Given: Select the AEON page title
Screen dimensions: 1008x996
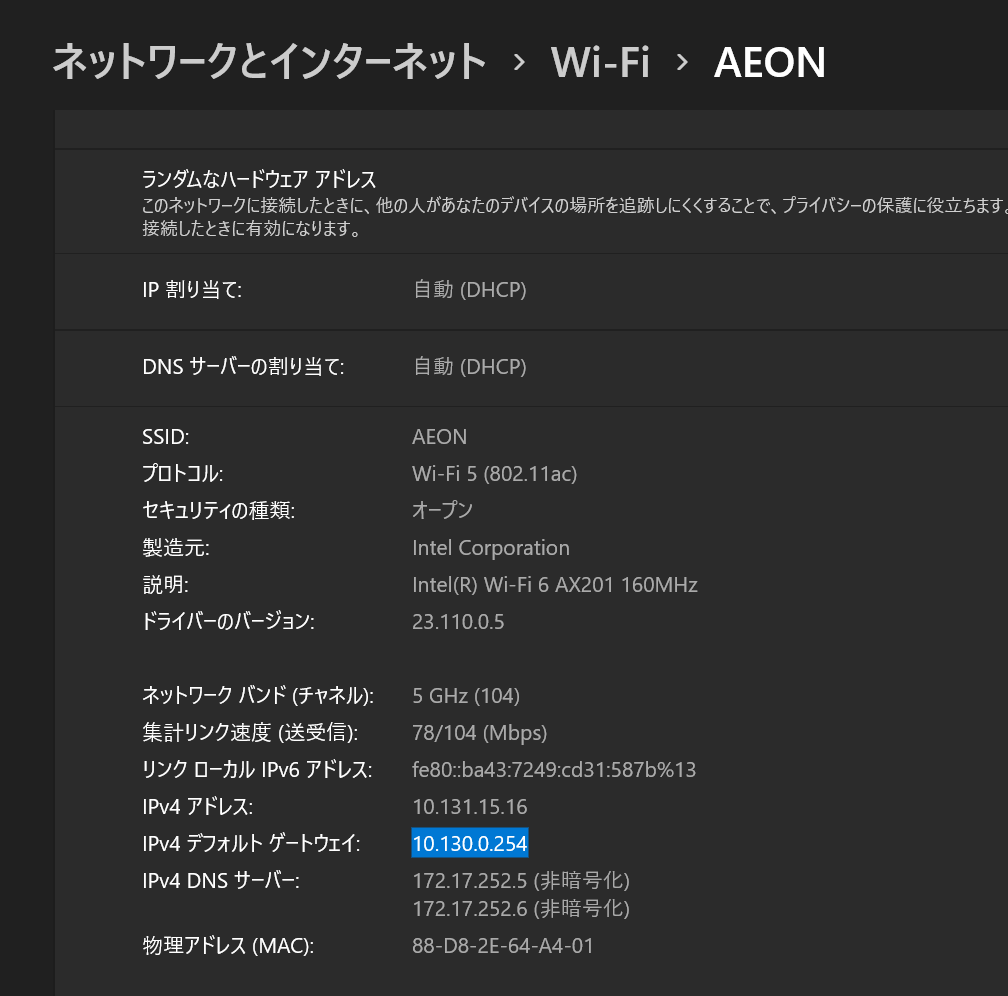Looking at the screenshot, I should (x=770, y=62).
